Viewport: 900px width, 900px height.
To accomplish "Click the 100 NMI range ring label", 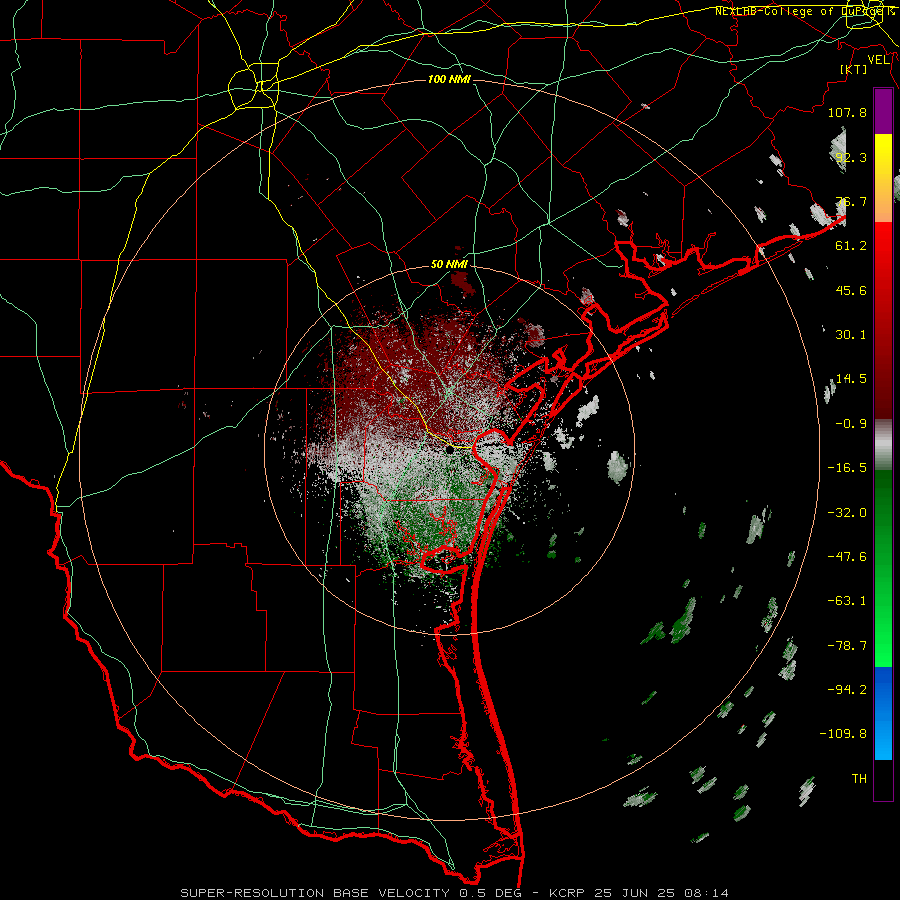I will pos(449,79).
